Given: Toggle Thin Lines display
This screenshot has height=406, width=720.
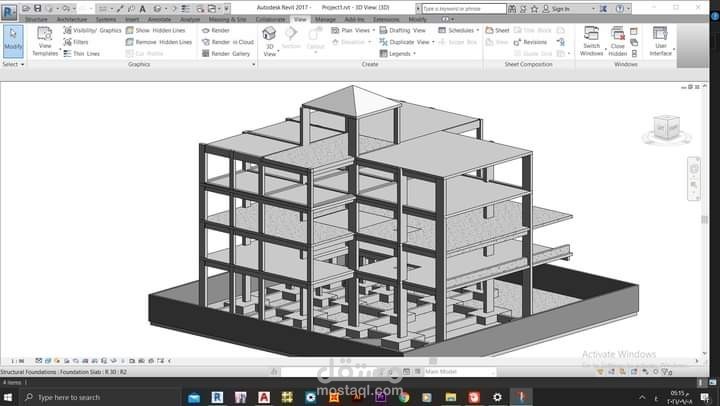Looking at the screenshot, I should [81, 54].
